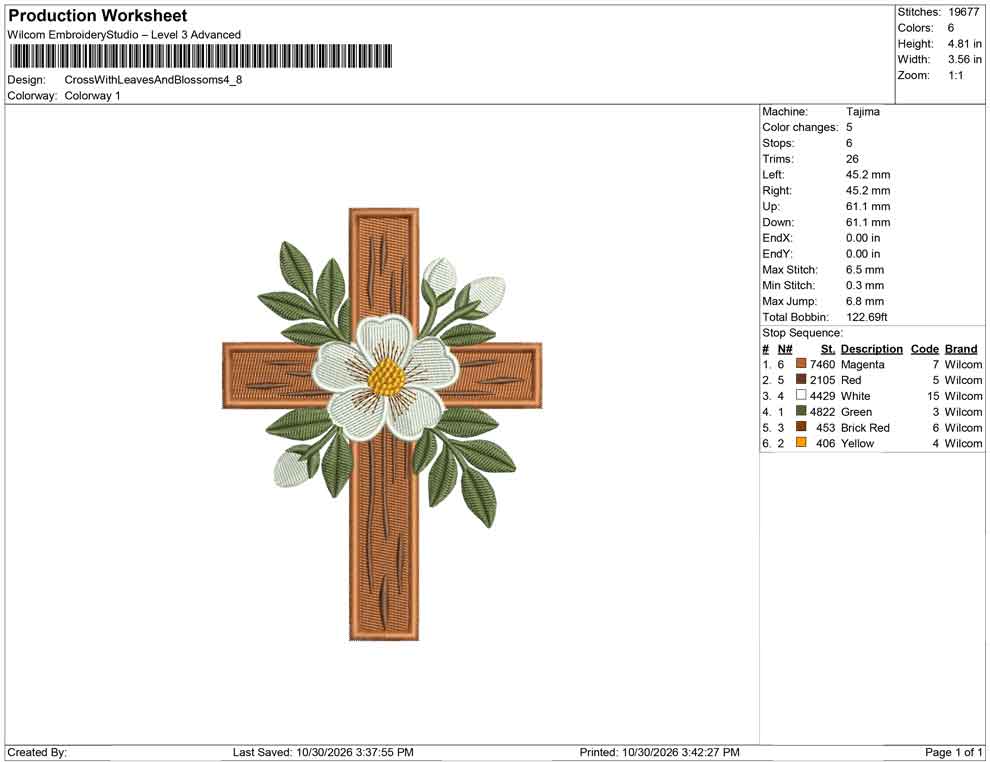Click the stitch count '2105' in Red row
This screenshot has width=990, height=762.
click(x=822, y=380)
